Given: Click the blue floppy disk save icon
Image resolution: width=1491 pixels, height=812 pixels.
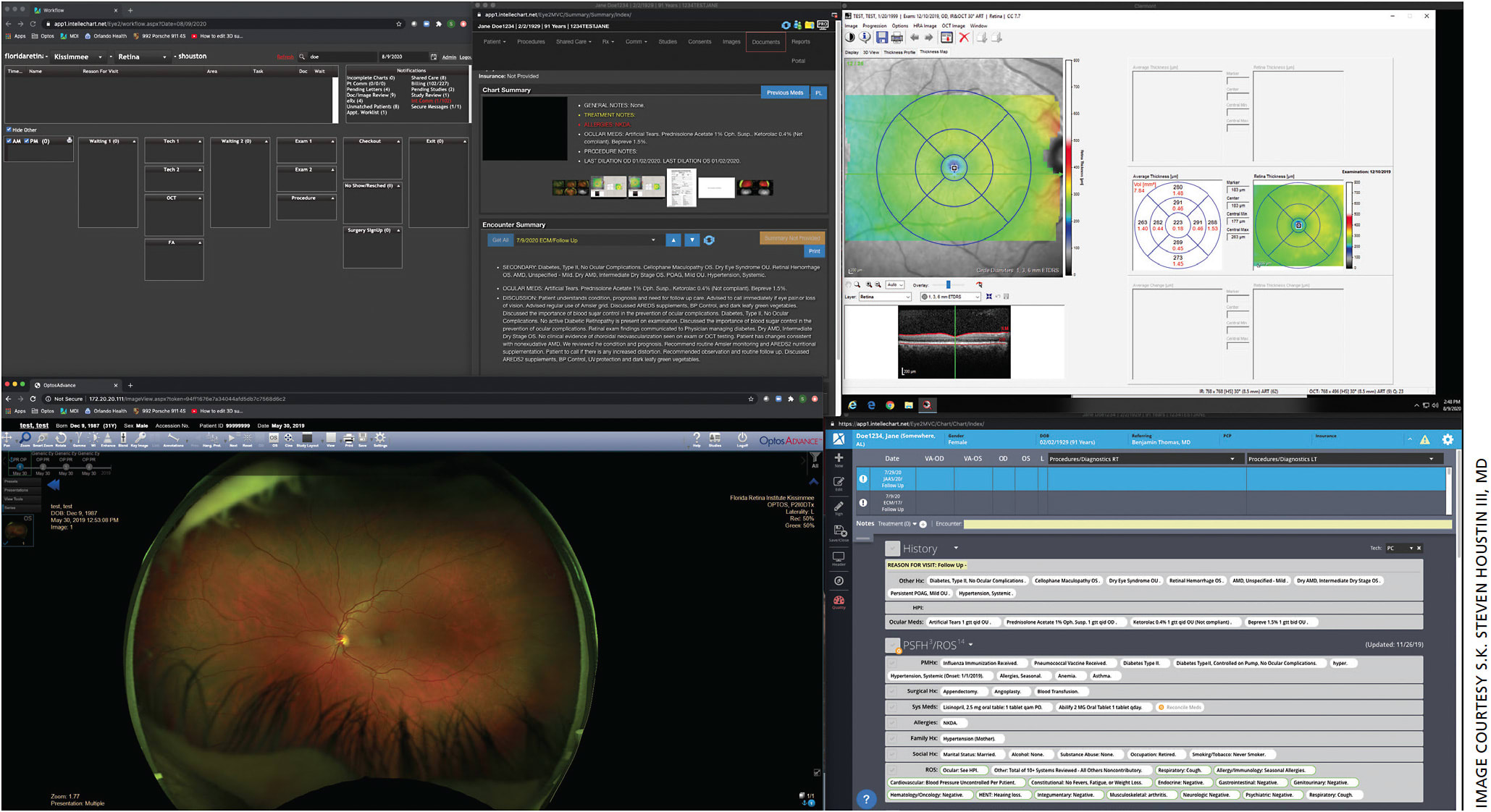Looking at the screenshot, I should pos(881,37).
